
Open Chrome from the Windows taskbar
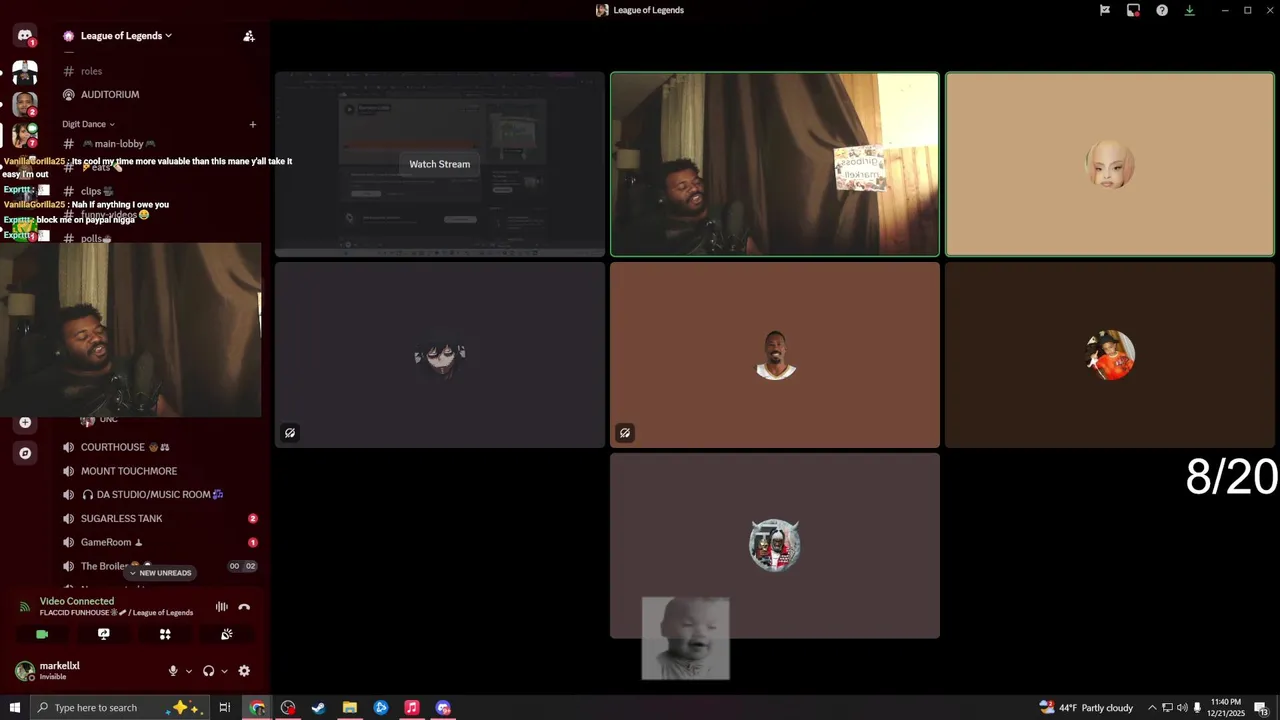click(257, 708)
